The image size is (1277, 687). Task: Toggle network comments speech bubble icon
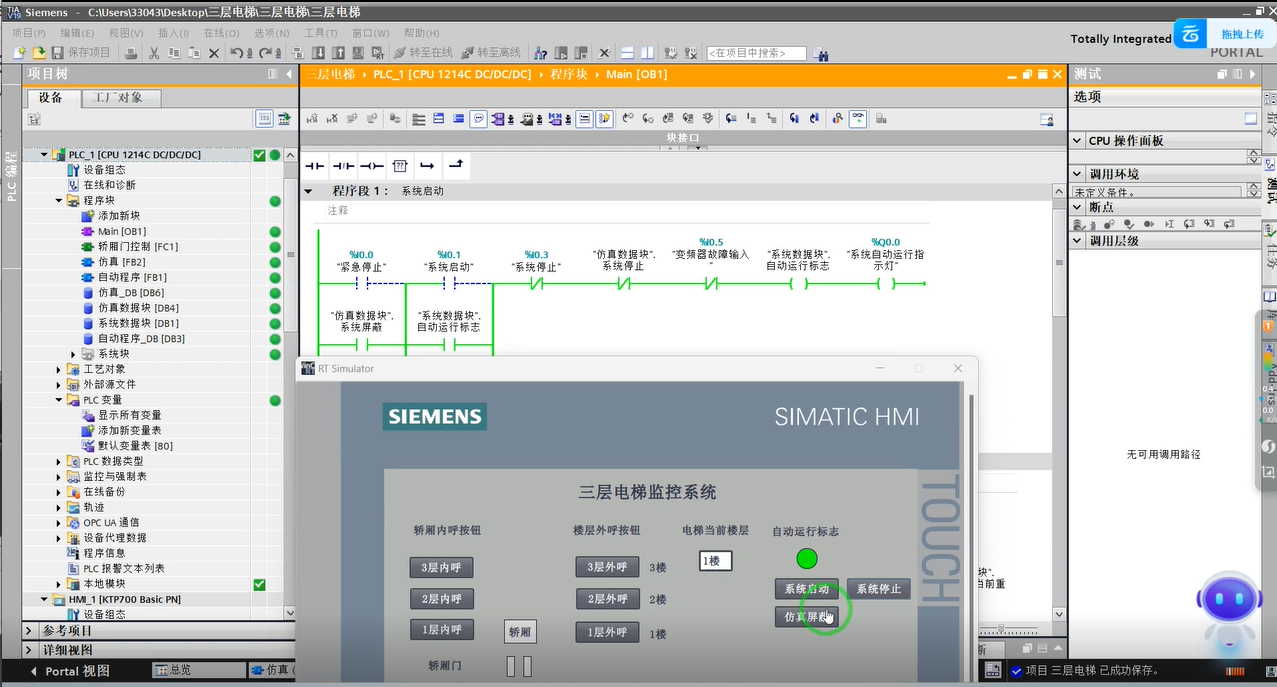click(479, 119)
